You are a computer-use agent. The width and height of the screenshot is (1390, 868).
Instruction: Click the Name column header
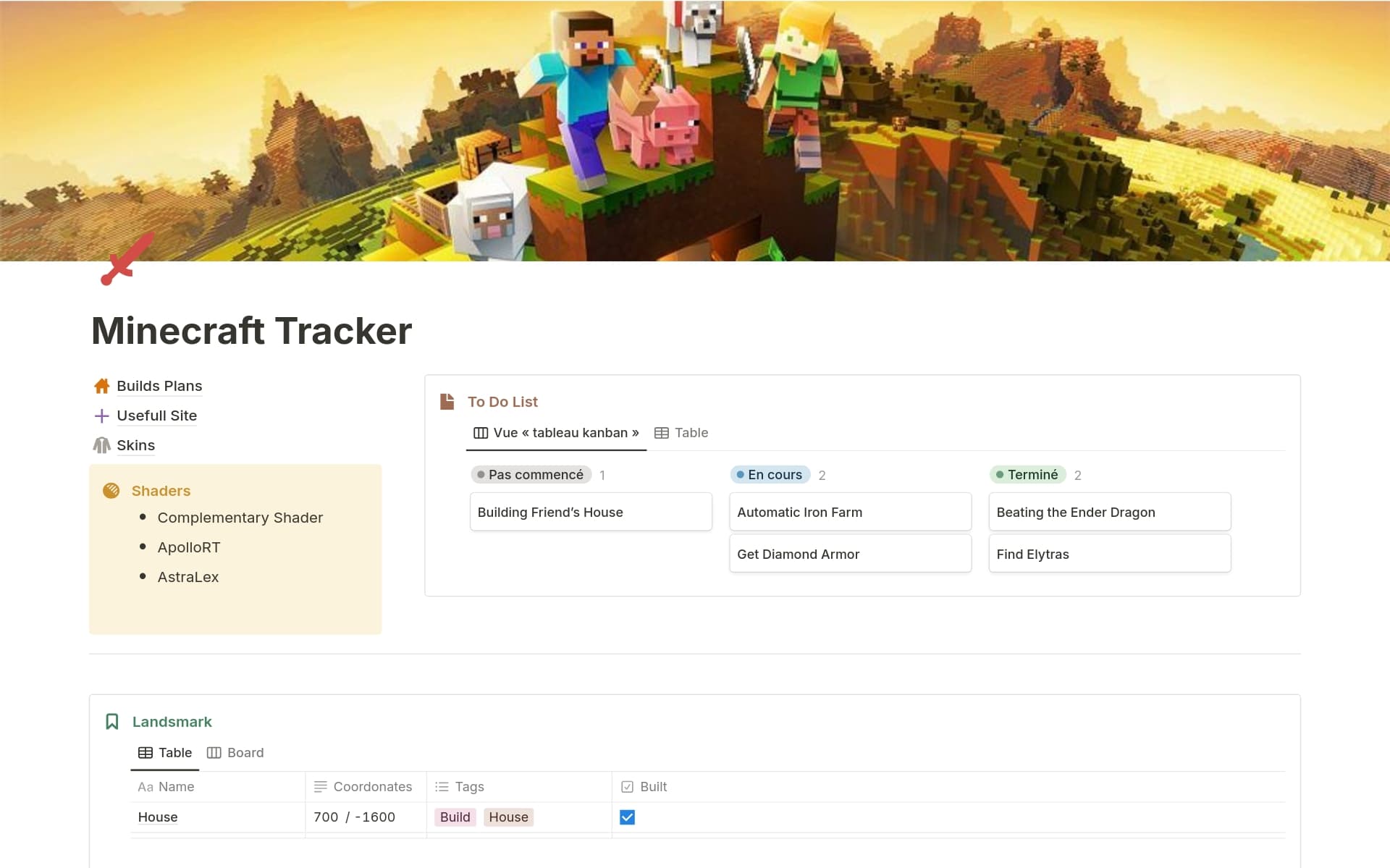pyautogui.click(x=218, y=787)
